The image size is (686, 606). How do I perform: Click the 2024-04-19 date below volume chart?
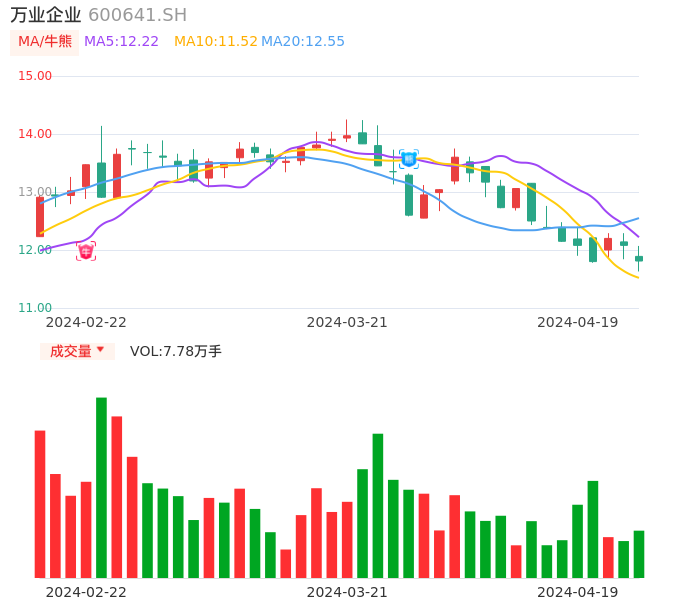pyautogui.click(x=578, y=592)
